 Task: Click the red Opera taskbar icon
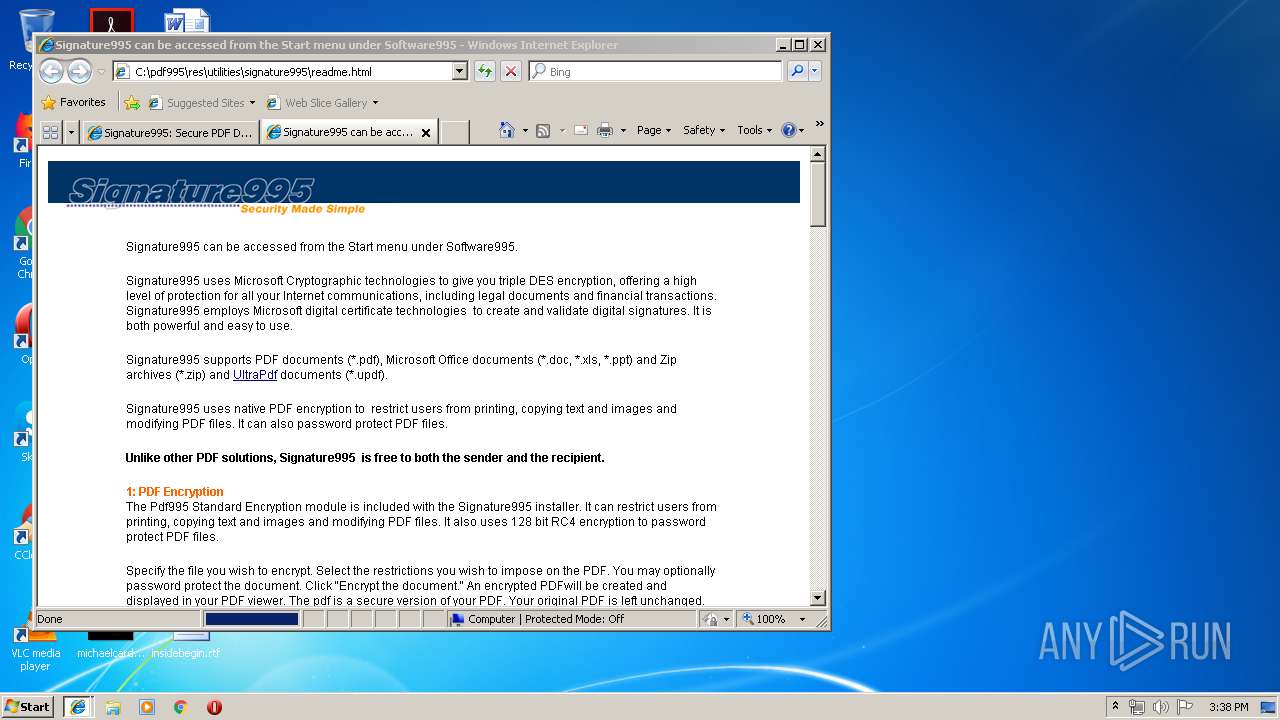[214, 706]
